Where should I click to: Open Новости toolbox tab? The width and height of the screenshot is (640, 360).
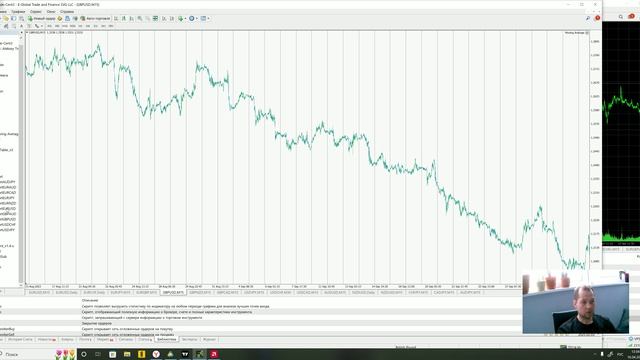[46, 339]
